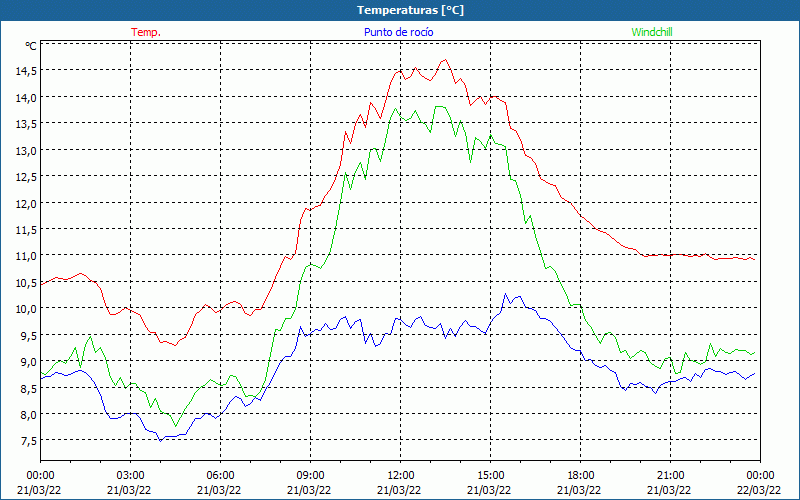Click the 15:00 time axis label

click(x=490, y=476)
